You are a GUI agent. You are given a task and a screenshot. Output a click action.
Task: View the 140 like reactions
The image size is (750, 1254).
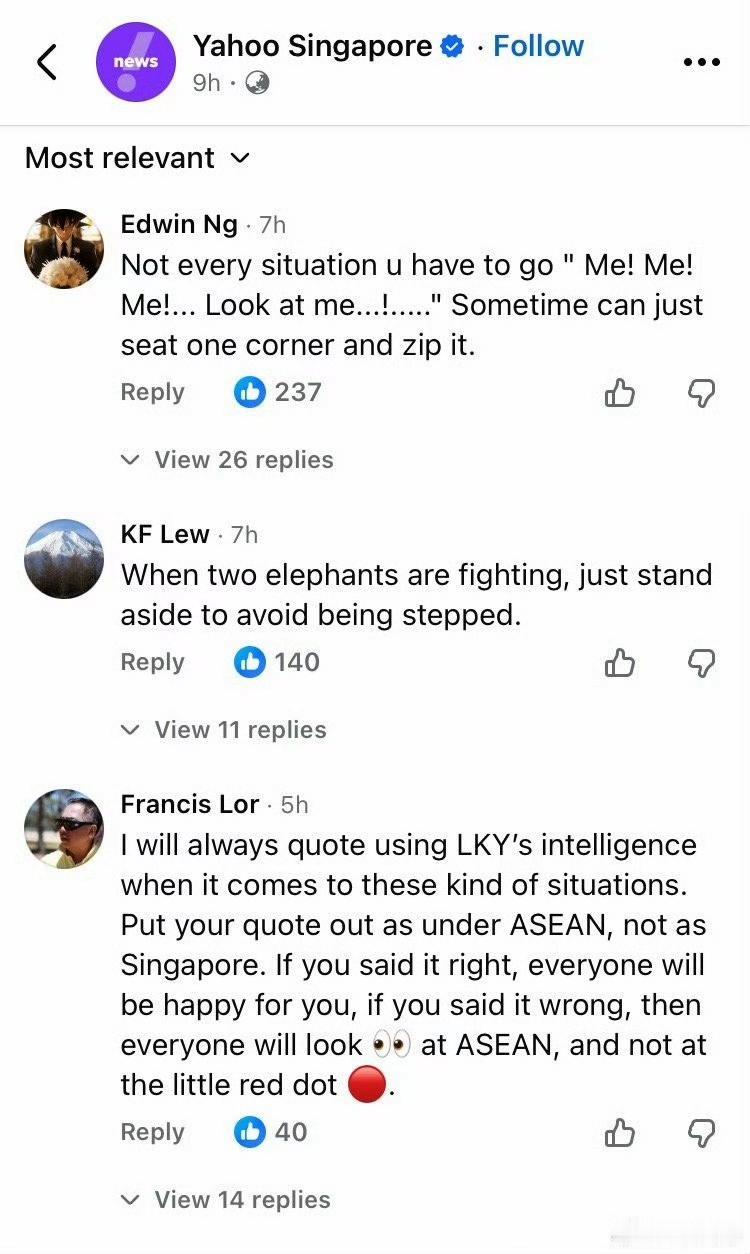point(277,662)
